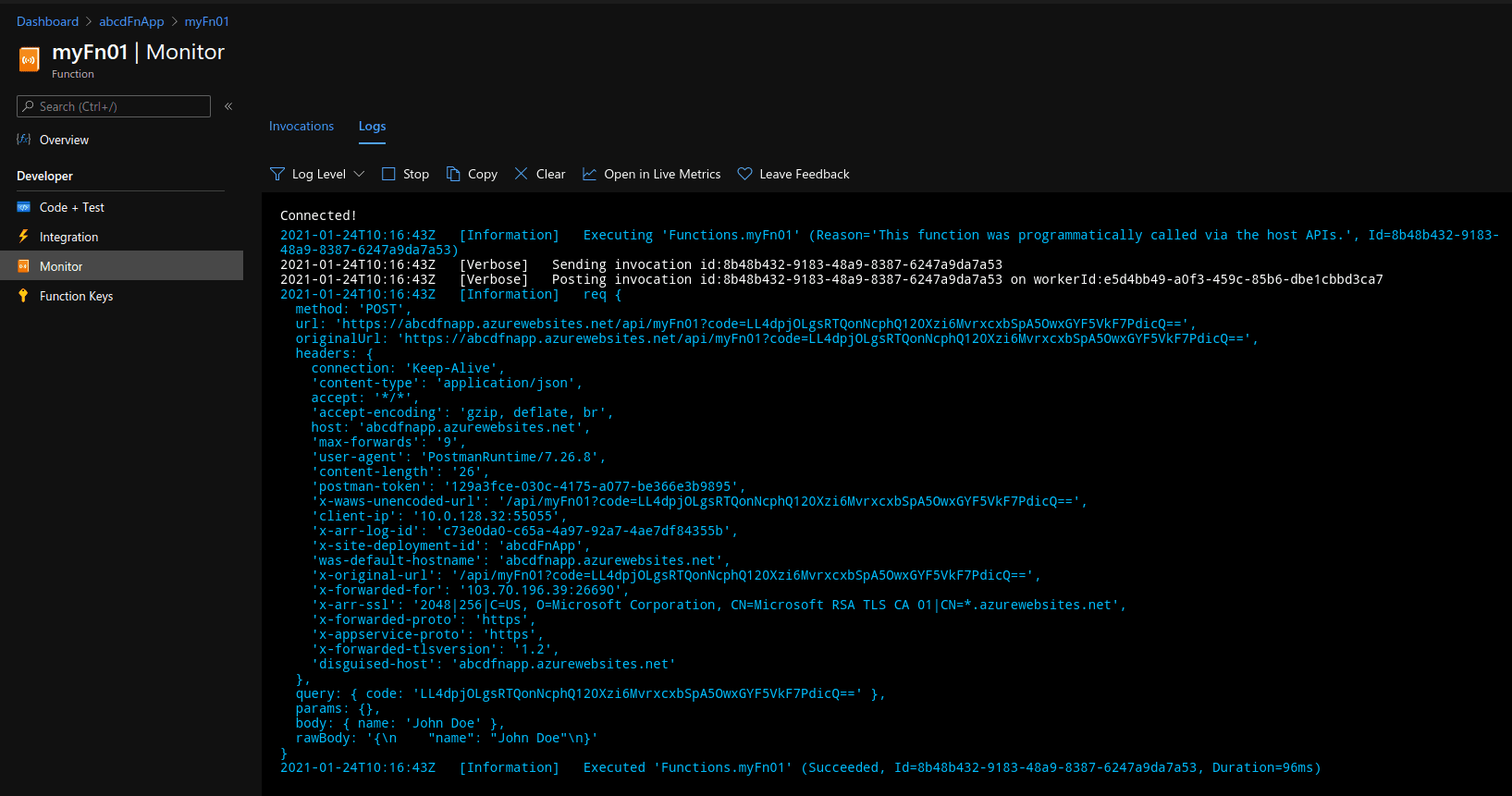1512x796 pixels.
Task: Copy the logs via Copy button
Action: tap(472, 174)
